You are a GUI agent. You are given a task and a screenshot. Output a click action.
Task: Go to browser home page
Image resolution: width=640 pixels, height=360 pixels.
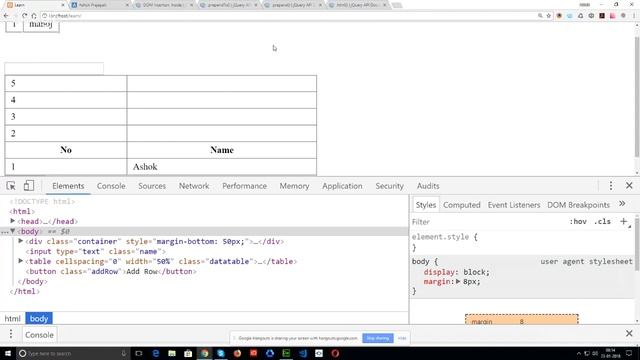pyautogui.click(x=34, y=16)
